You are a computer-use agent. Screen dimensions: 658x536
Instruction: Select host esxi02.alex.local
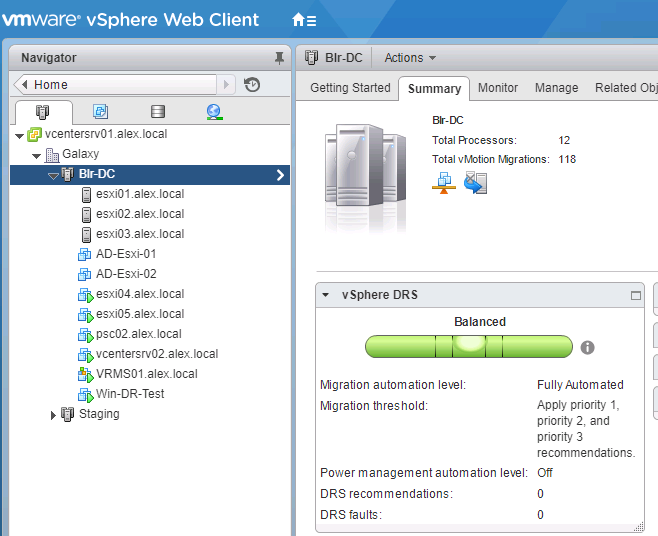[x=139, y=214]
